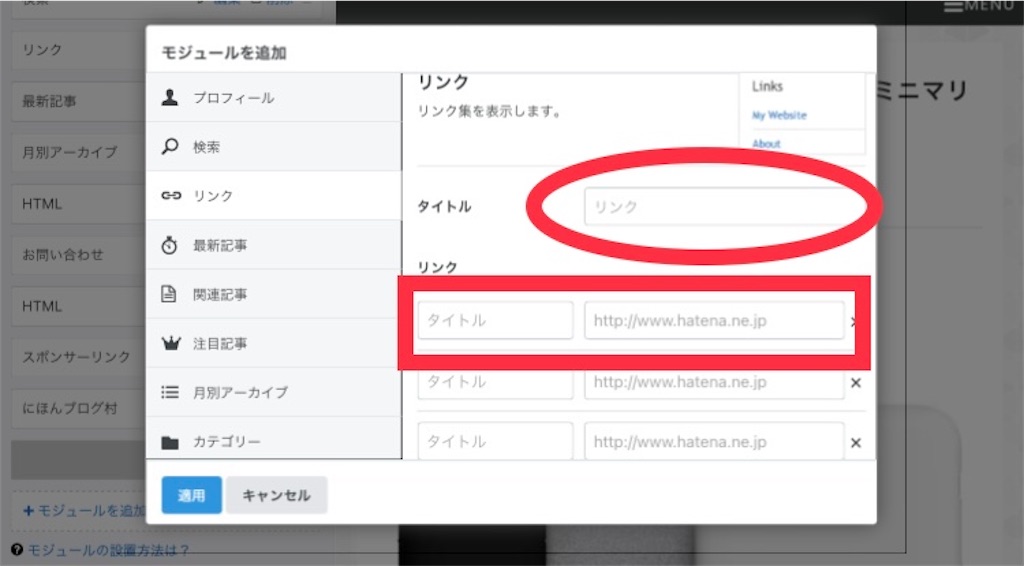Choose the 最新記事 module in the dialog list
This screenshot has height=566, width=1024.
[274, 245]
